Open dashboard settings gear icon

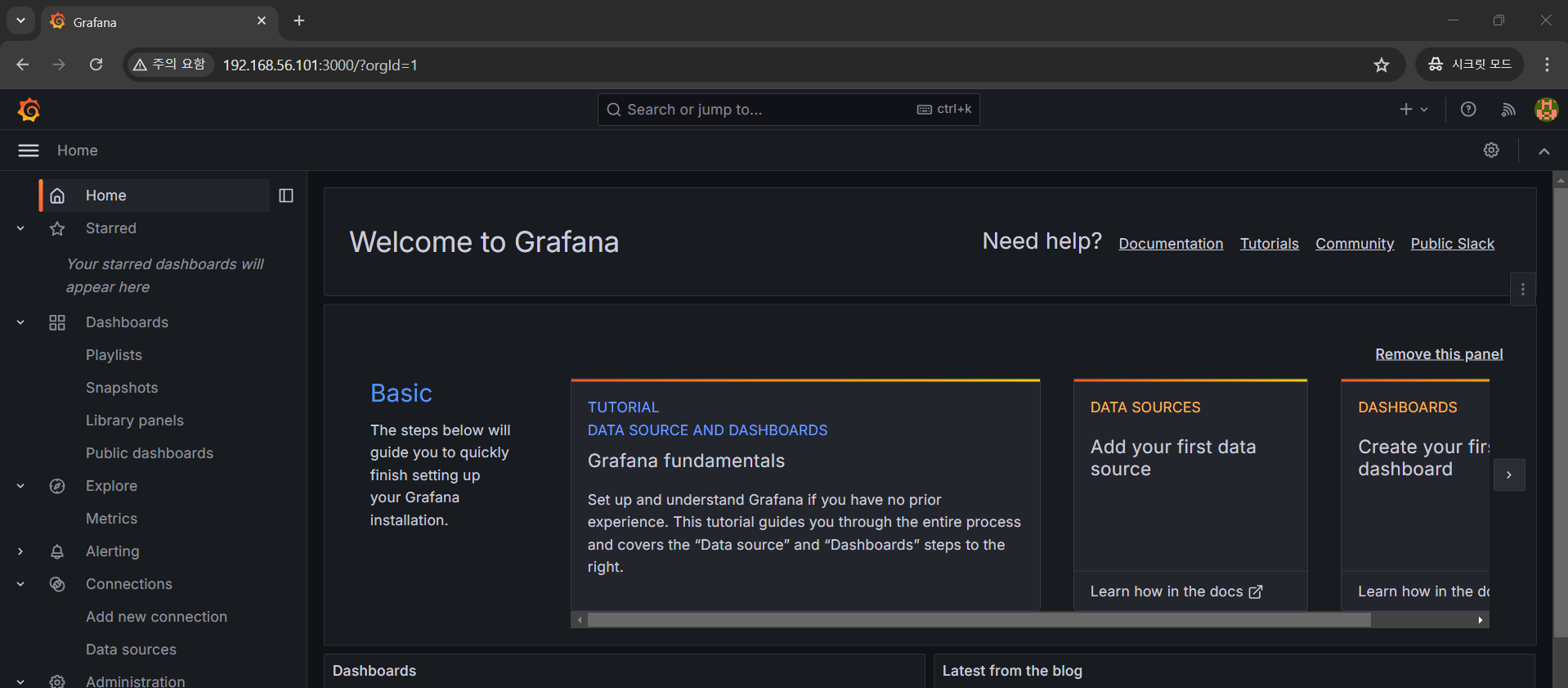[x=1491, y=151]
